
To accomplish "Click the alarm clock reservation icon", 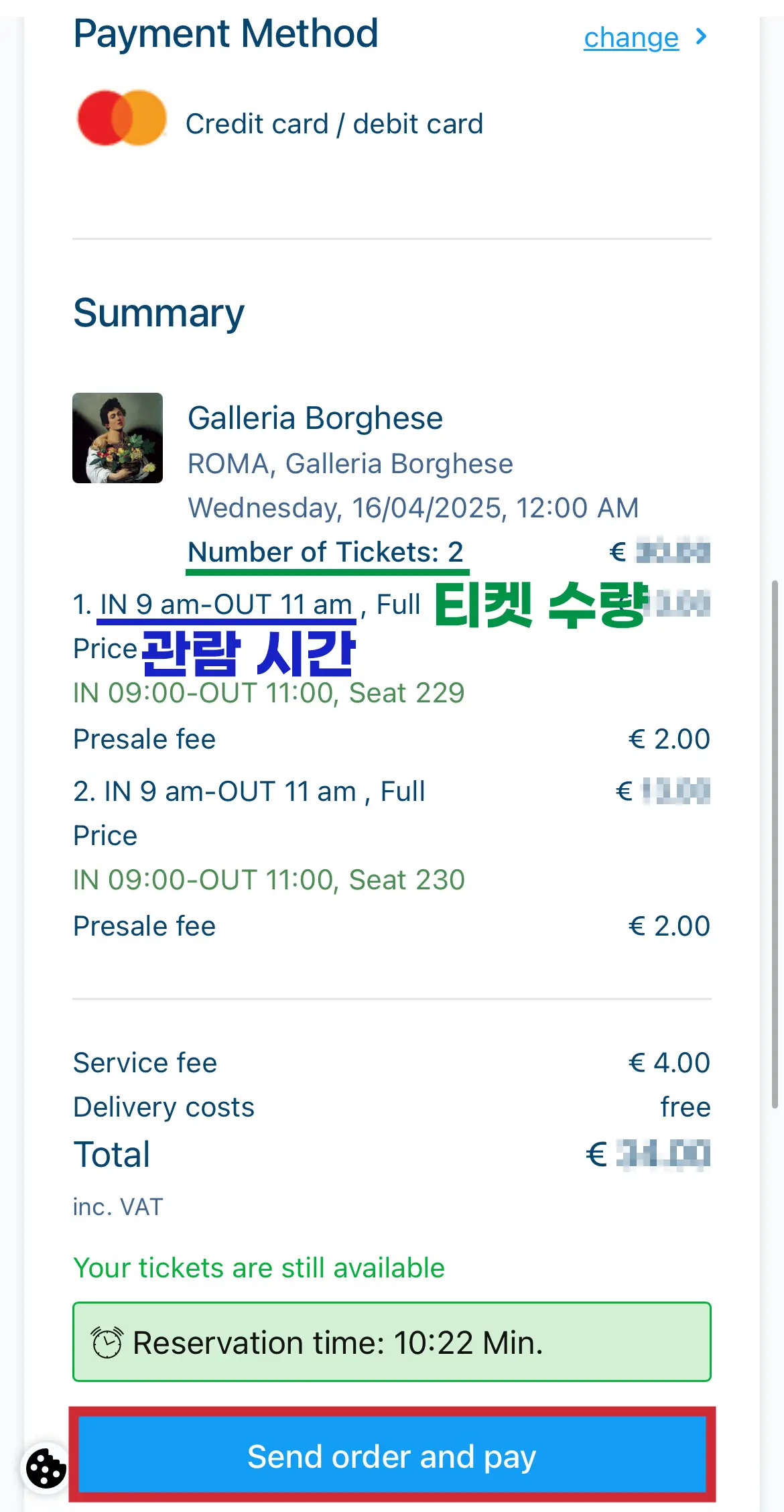I will click(107, 1342).
